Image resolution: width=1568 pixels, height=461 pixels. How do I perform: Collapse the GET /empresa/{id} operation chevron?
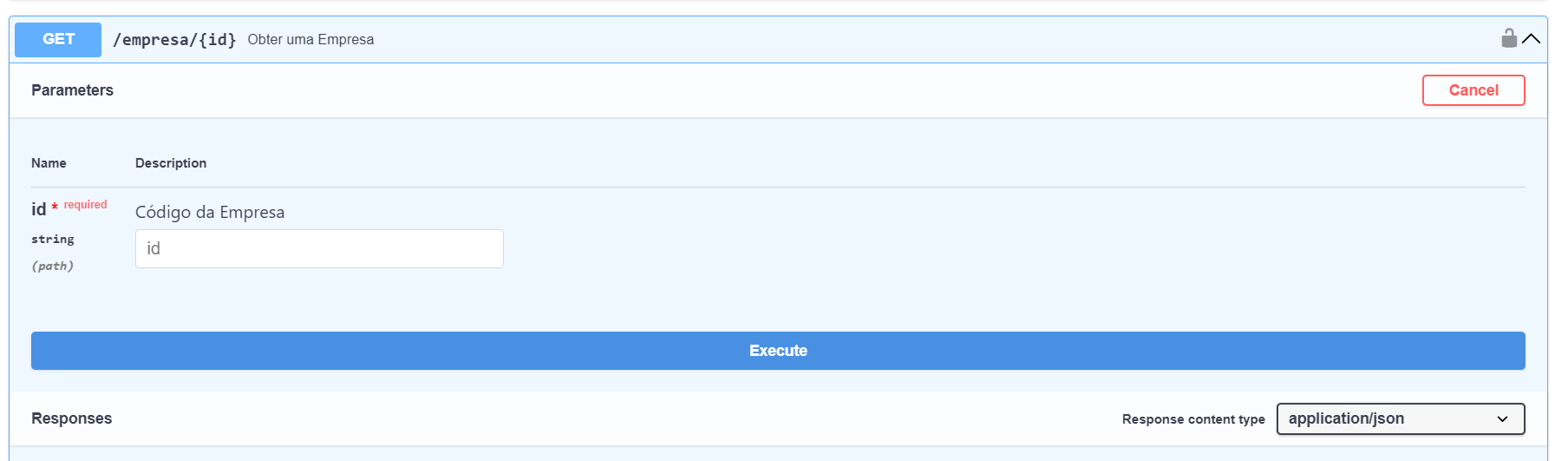[1532, 39]
